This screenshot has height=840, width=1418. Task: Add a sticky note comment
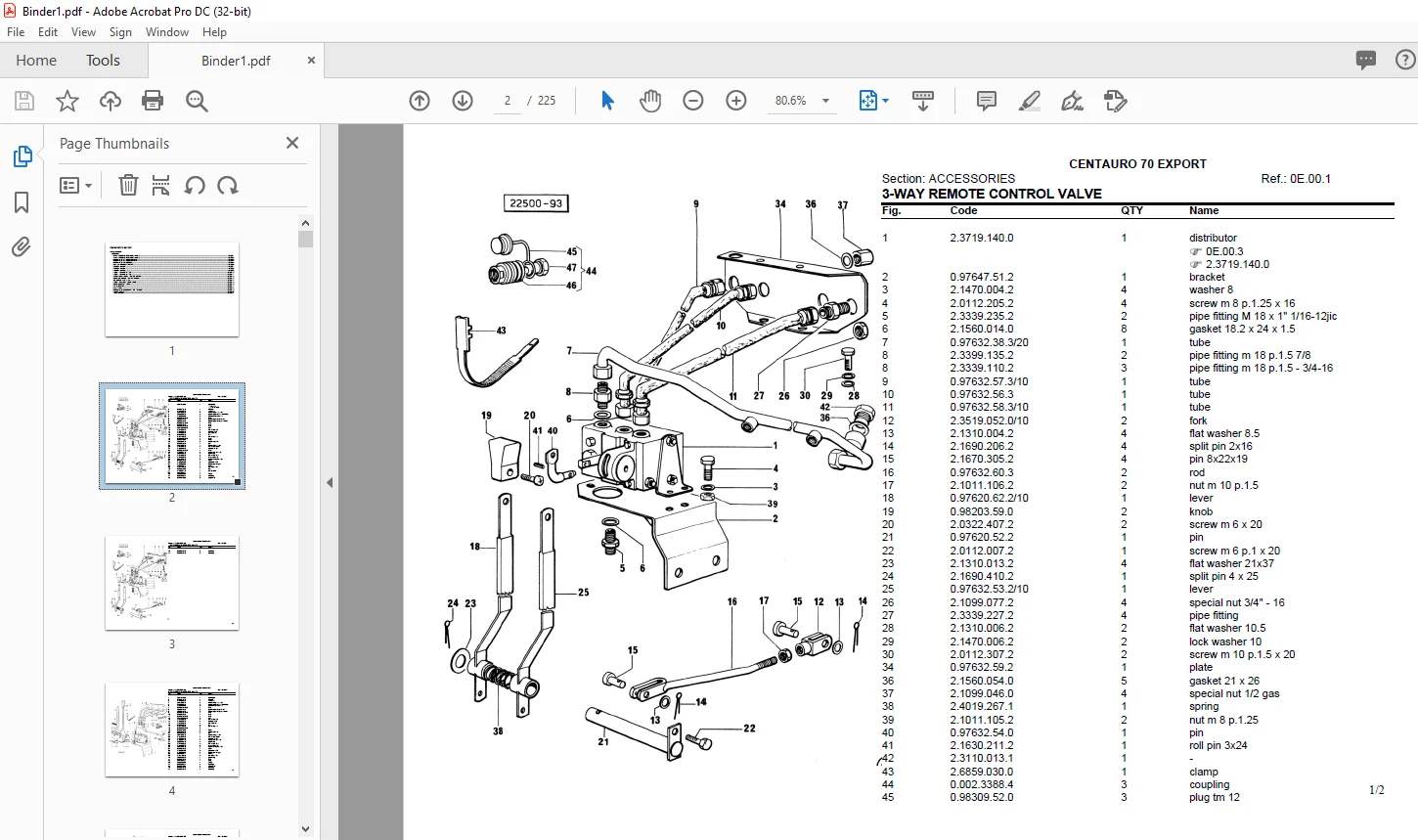click(x=987, y=101)
